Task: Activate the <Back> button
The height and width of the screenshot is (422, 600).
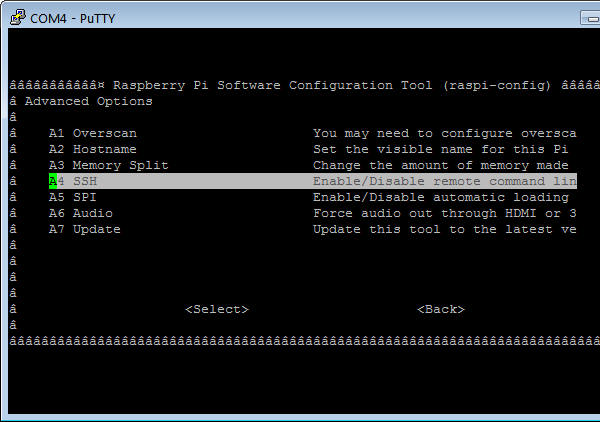Action: coord(440,309)
